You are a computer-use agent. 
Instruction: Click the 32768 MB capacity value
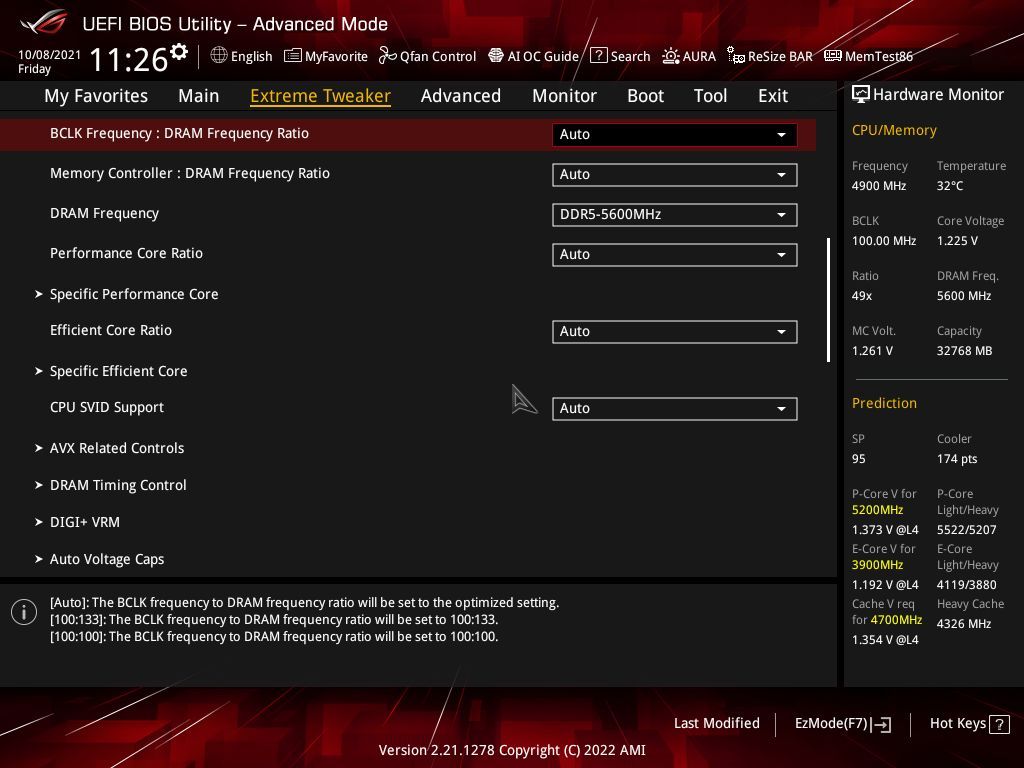[x=965, y=351]
